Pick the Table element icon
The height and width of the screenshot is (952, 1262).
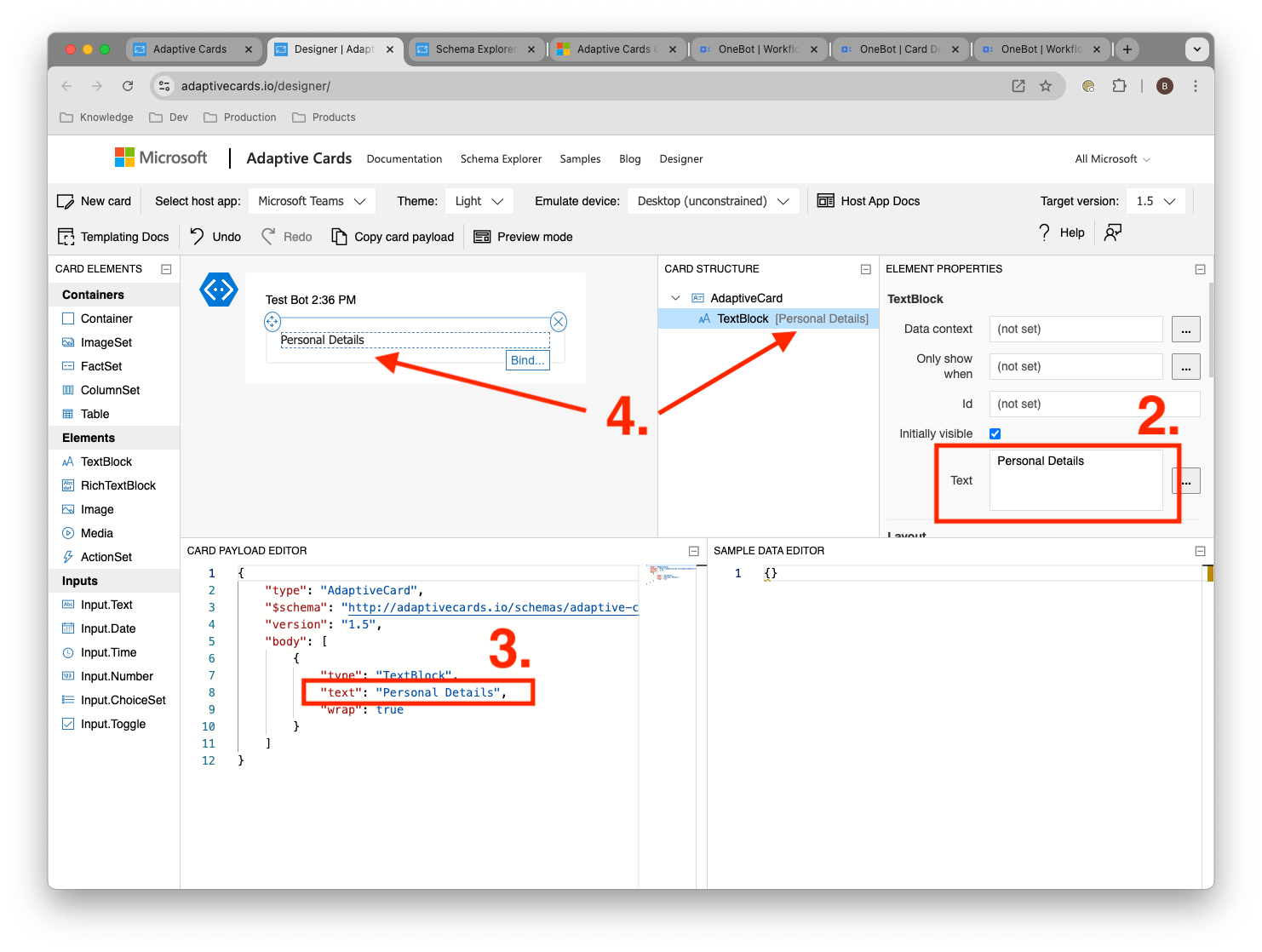[x=68, y=414]
